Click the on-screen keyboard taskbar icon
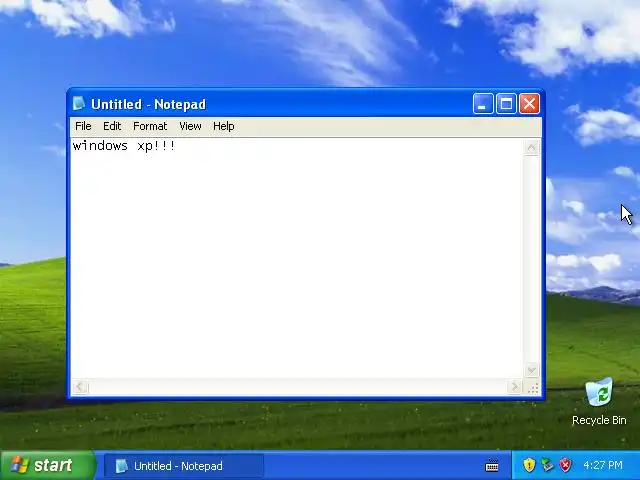The width and height of the screenshot is (640, 480). point(492,465)
